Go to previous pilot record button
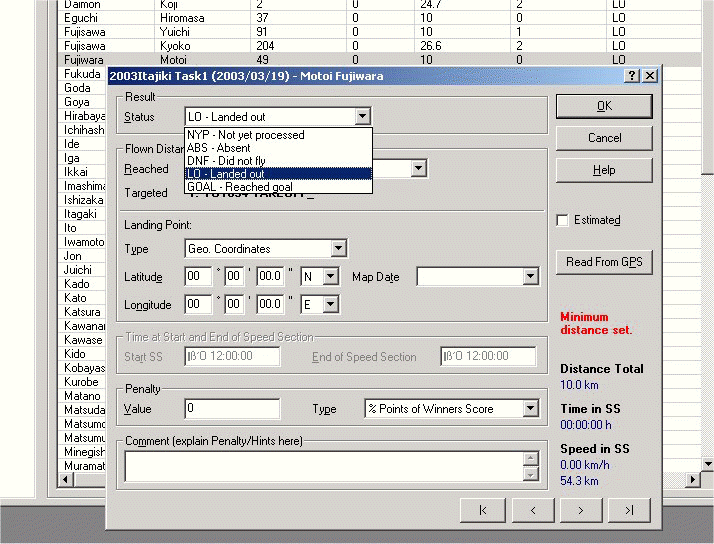The width and height of the screenshot is (714, 544). point(533,510)
